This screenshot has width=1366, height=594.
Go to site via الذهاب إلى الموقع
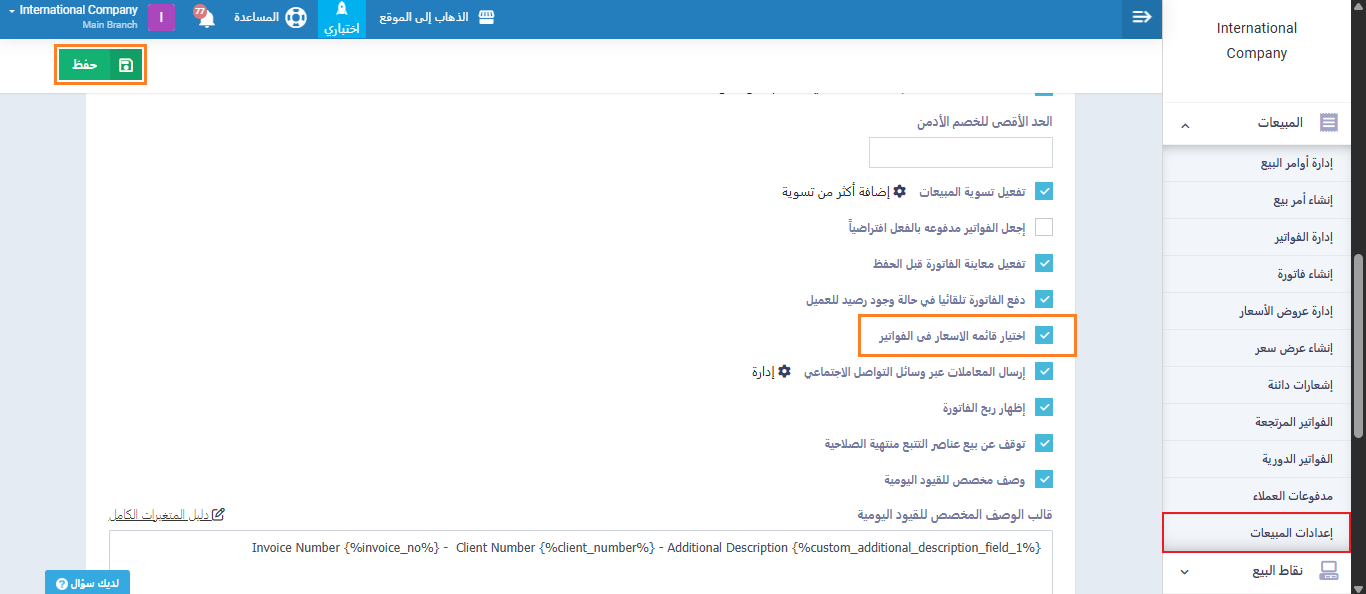point(425,18)
